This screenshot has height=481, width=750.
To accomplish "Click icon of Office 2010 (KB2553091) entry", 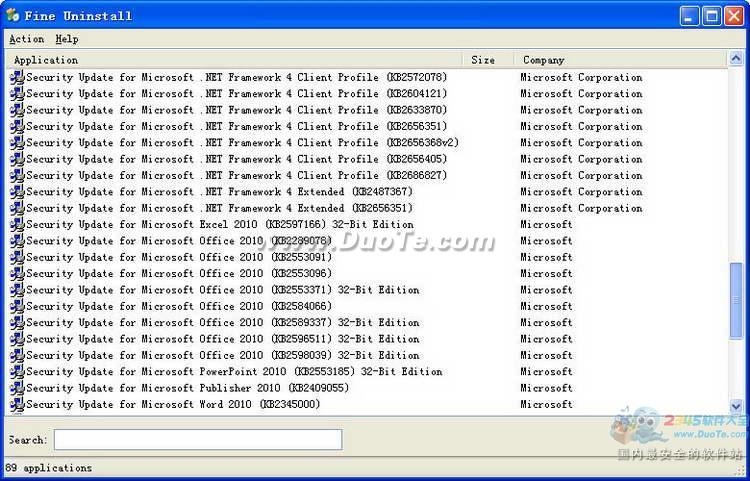I will [17, 257].
